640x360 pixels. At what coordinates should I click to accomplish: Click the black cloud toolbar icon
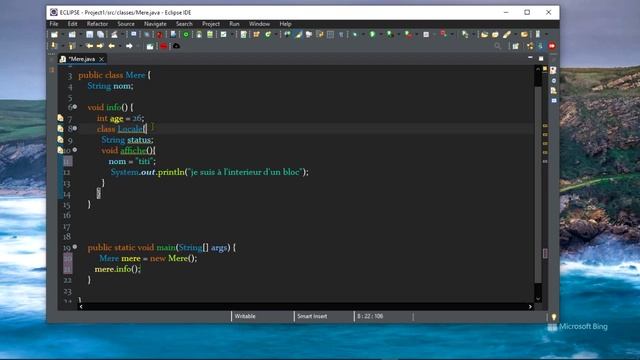click(176, 46)
